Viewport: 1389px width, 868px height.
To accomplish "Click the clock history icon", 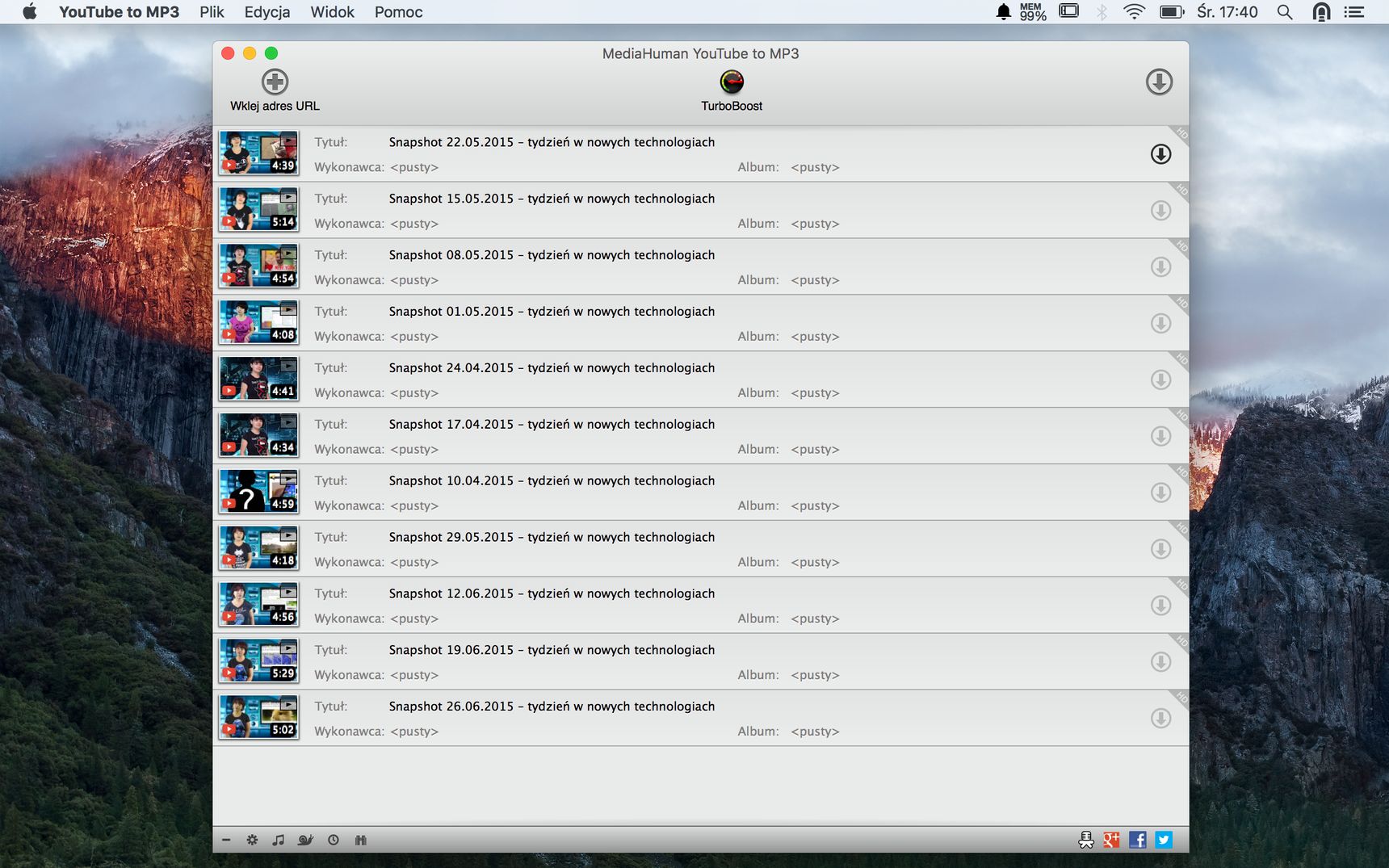I will tap(334, 840).
